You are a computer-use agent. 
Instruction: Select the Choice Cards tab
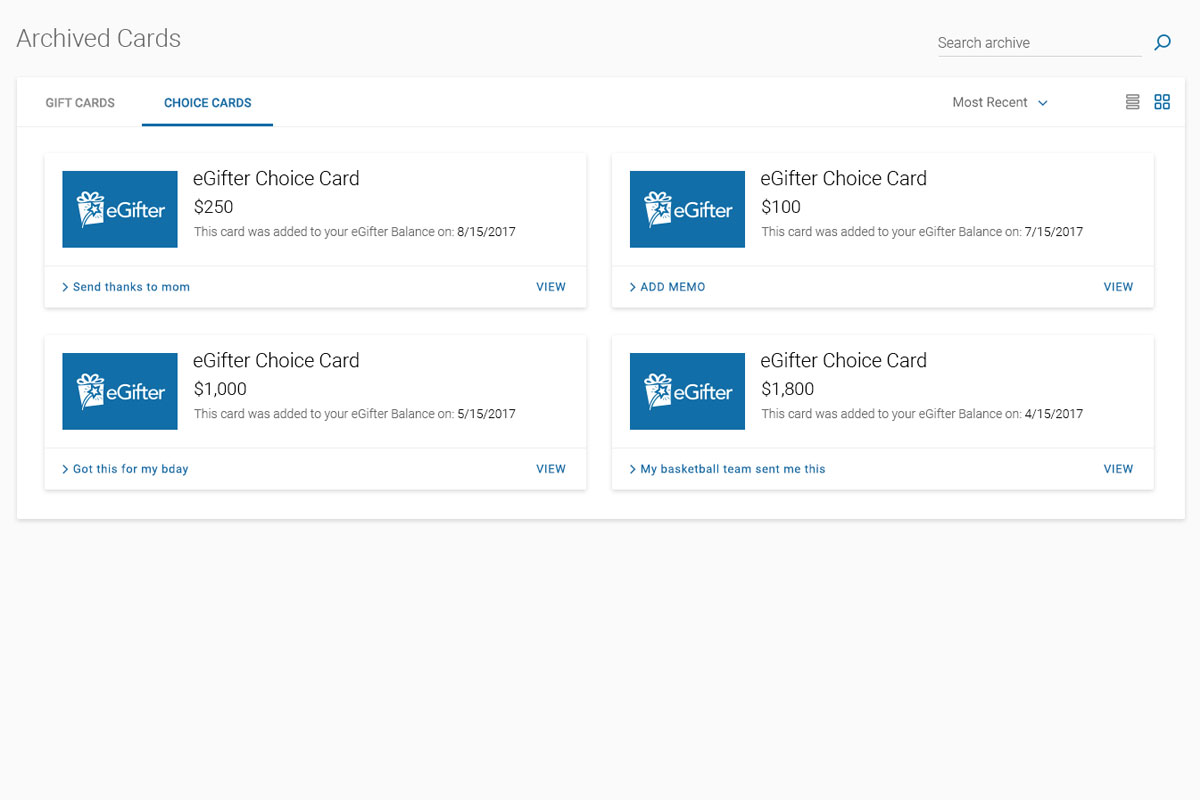pos(208,102)
